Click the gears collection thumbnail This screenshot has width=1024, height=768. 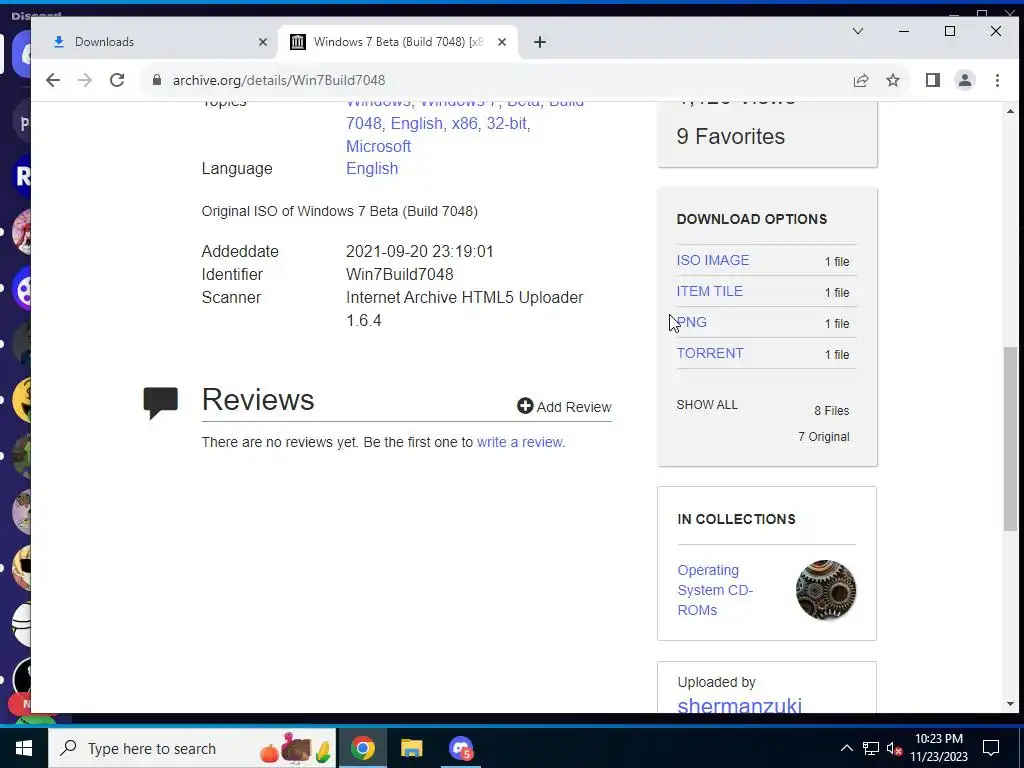pos(825,590)
